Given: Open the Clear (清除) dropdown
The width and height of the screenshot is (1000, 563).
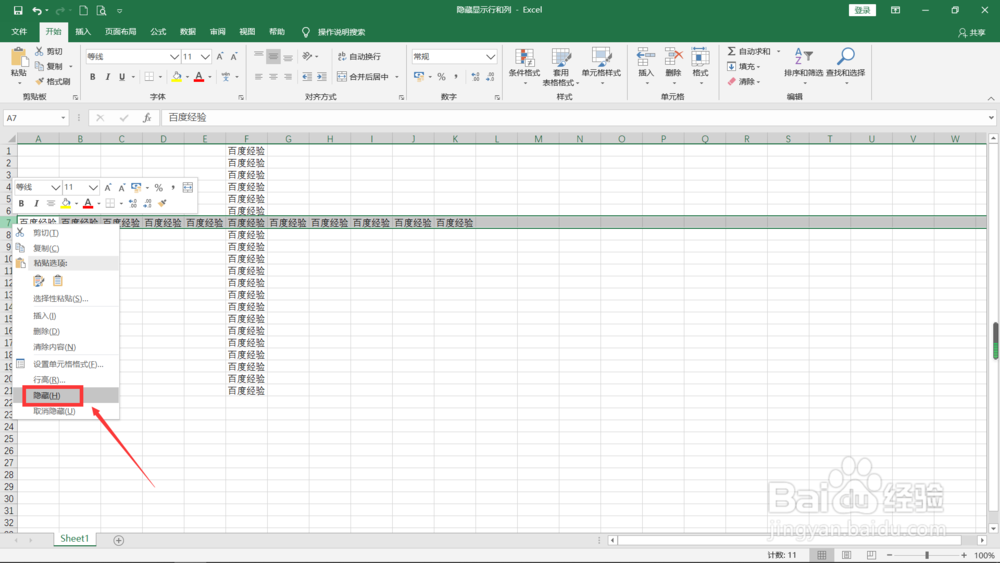Looking at the screenshot, I should [x=744, y=82].
